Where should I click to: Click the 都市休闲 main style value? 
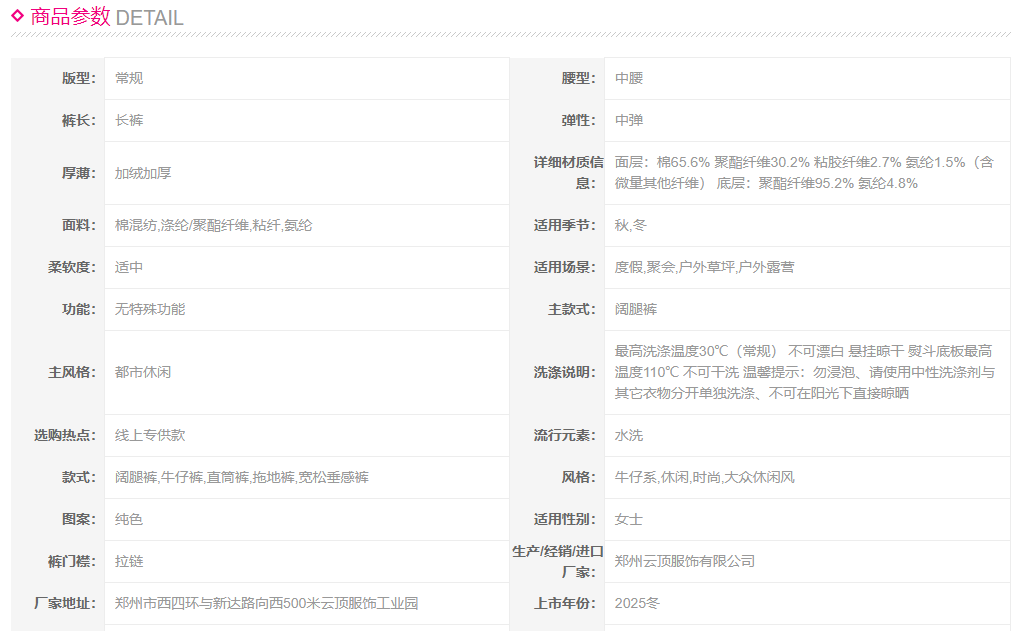[143, 372]
